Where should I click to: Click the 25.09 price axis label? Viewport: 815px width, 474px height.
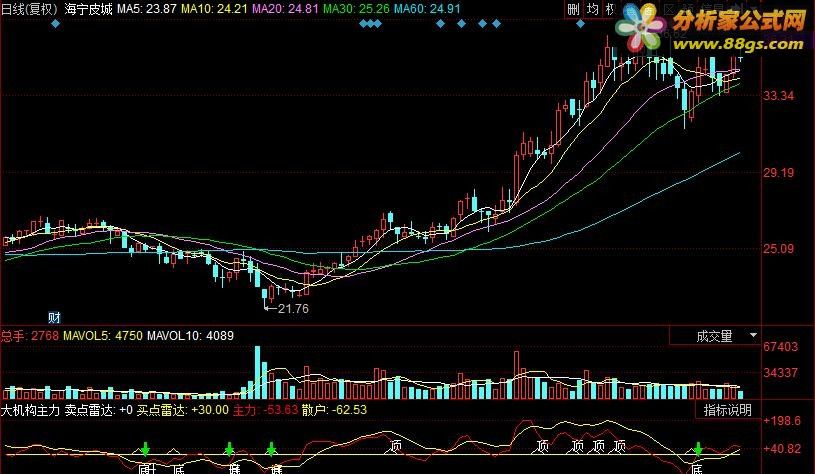[x=778, y=249]
